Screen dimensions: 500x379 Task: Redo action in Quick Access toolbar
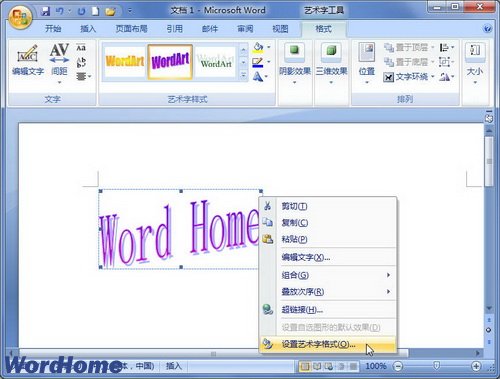(81, 11)
